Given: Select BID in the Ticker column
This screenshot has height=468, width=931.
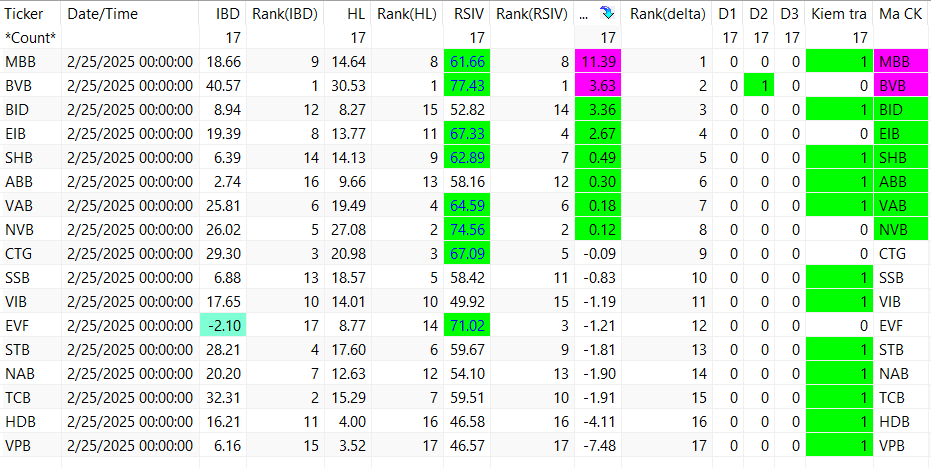Looking at the screenshot, I should tap(17, 110).
